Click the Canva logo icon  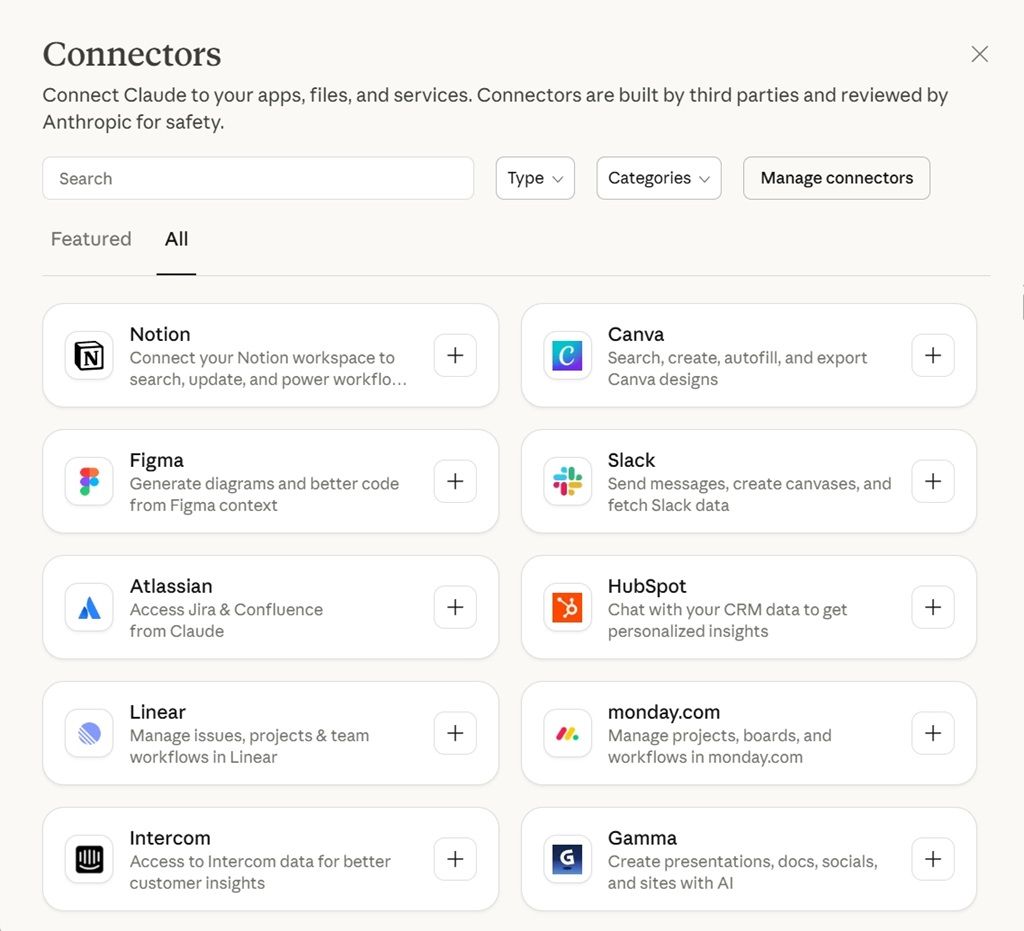pyautogui.click(x=567, y=356)
